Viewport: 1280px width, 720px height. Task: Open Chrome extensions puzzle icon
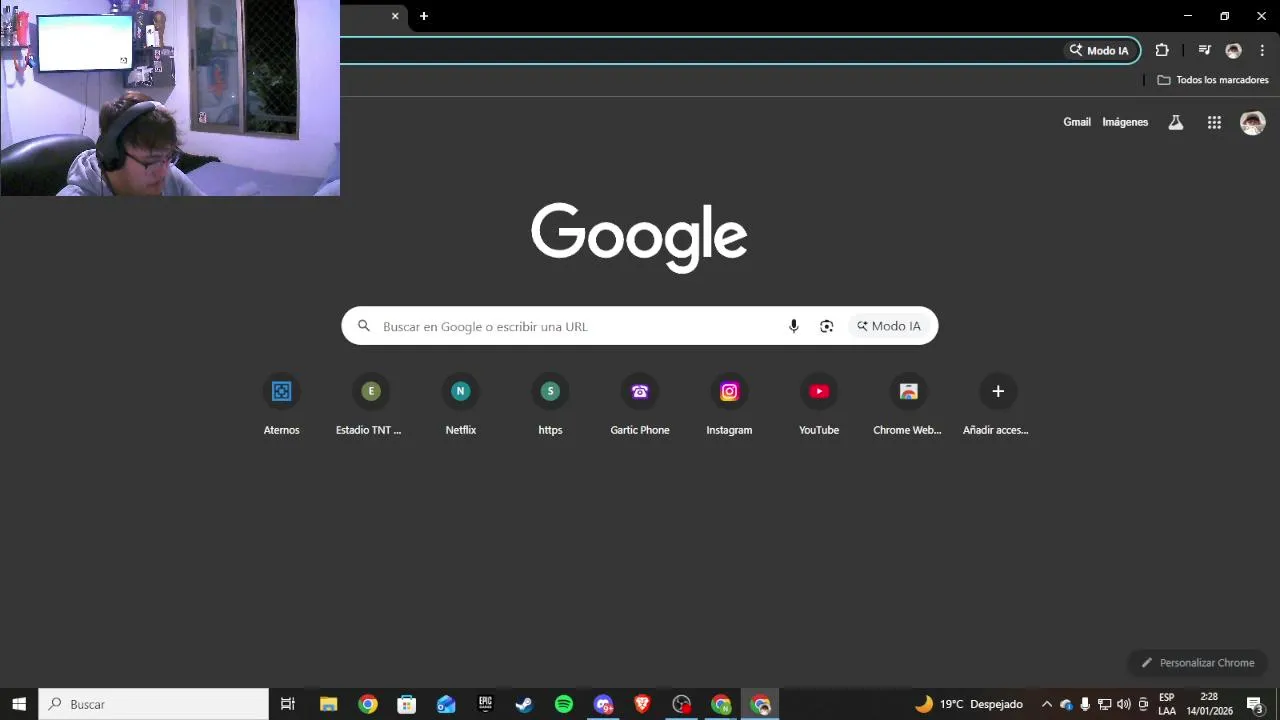click(x=1162, y=50)
